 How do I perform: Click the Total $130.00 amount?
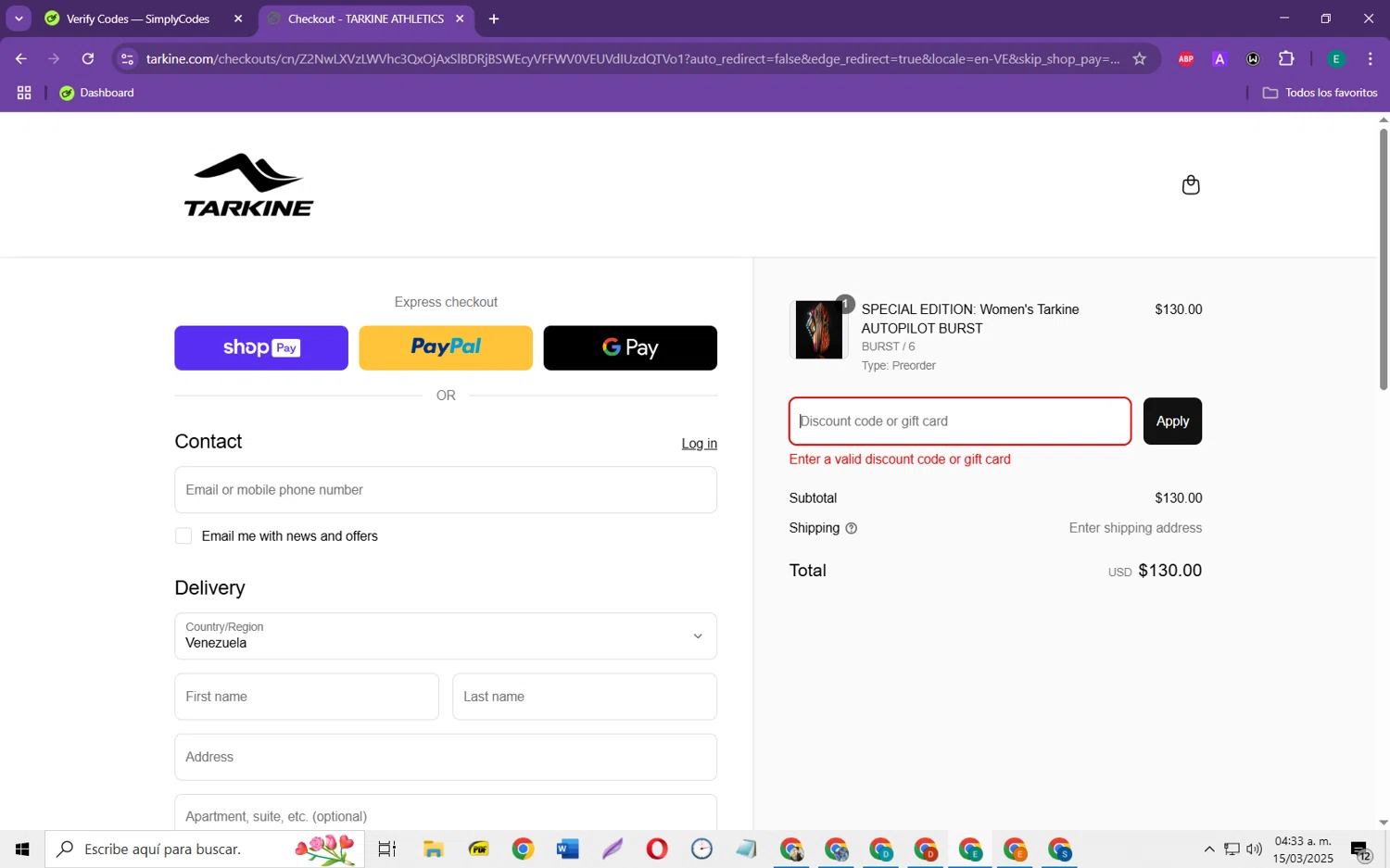[1169, 571]
